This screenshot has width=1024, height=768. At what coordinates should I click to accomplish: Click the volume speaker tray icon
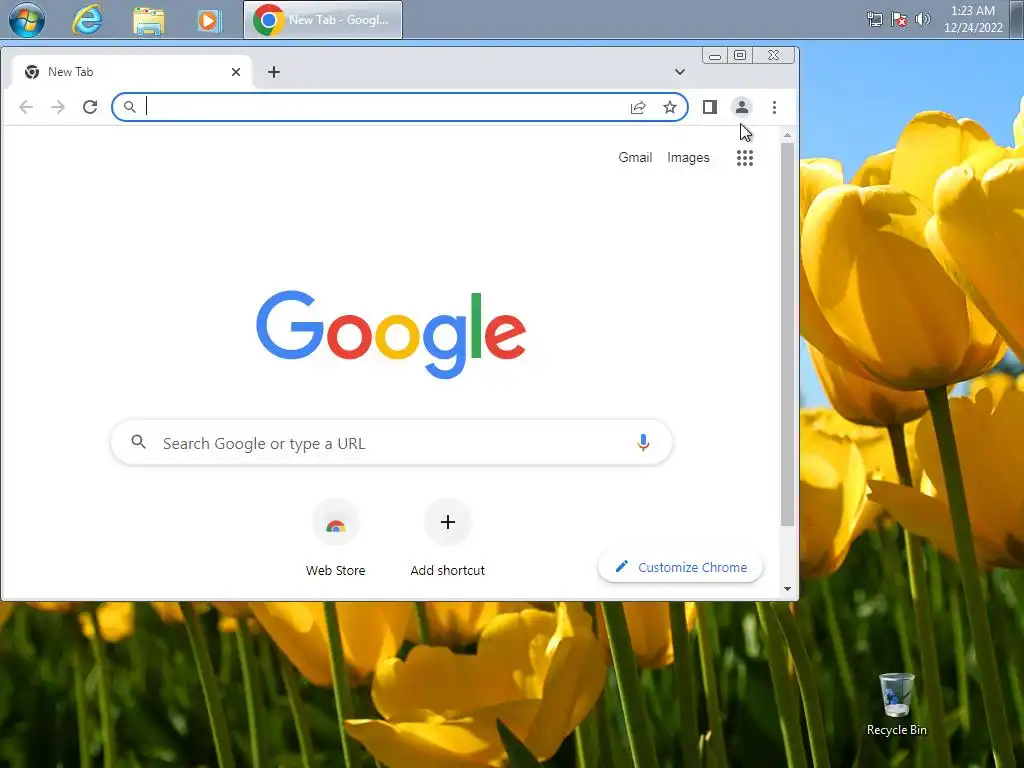(923, 19)
